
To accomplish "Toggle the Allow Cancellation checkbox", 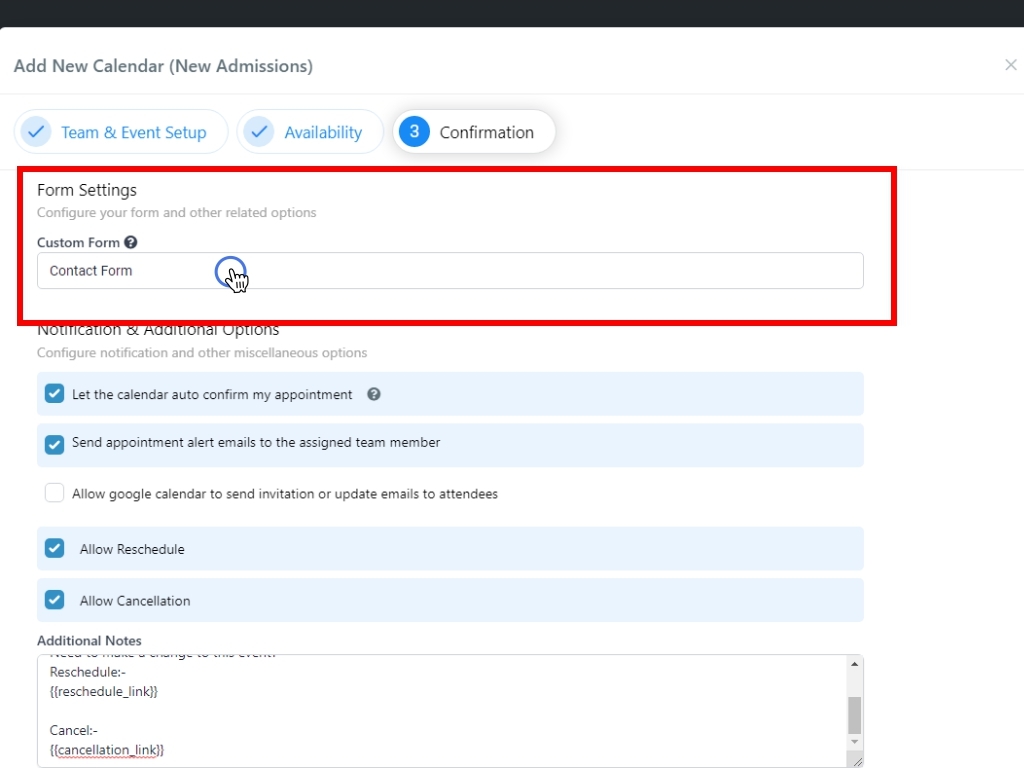I will [x=55, y=600].
